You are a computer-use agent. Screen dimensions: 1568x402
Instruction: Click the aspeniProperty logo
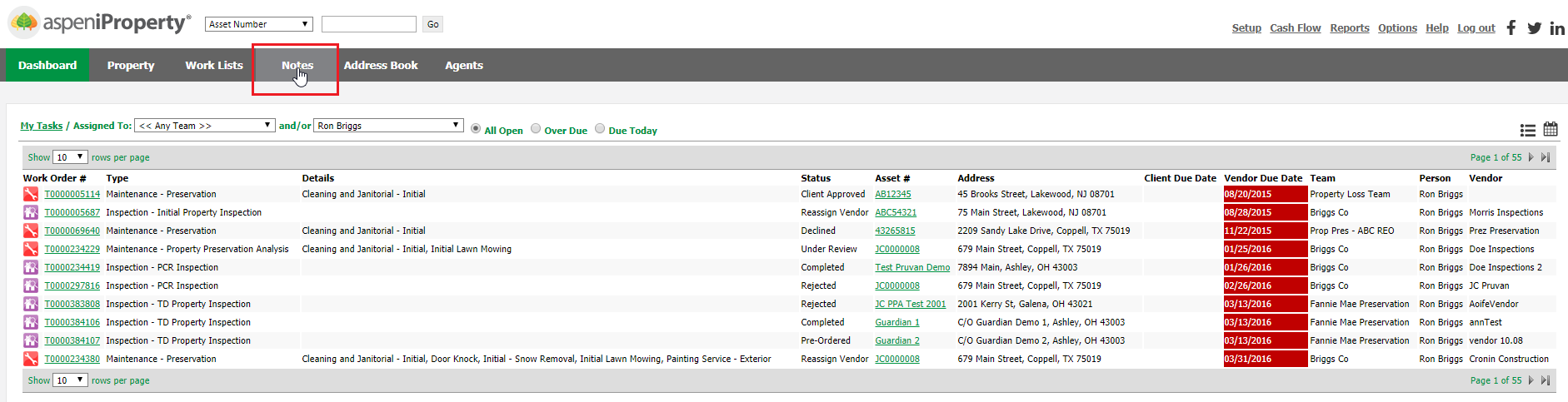(99, 22)
